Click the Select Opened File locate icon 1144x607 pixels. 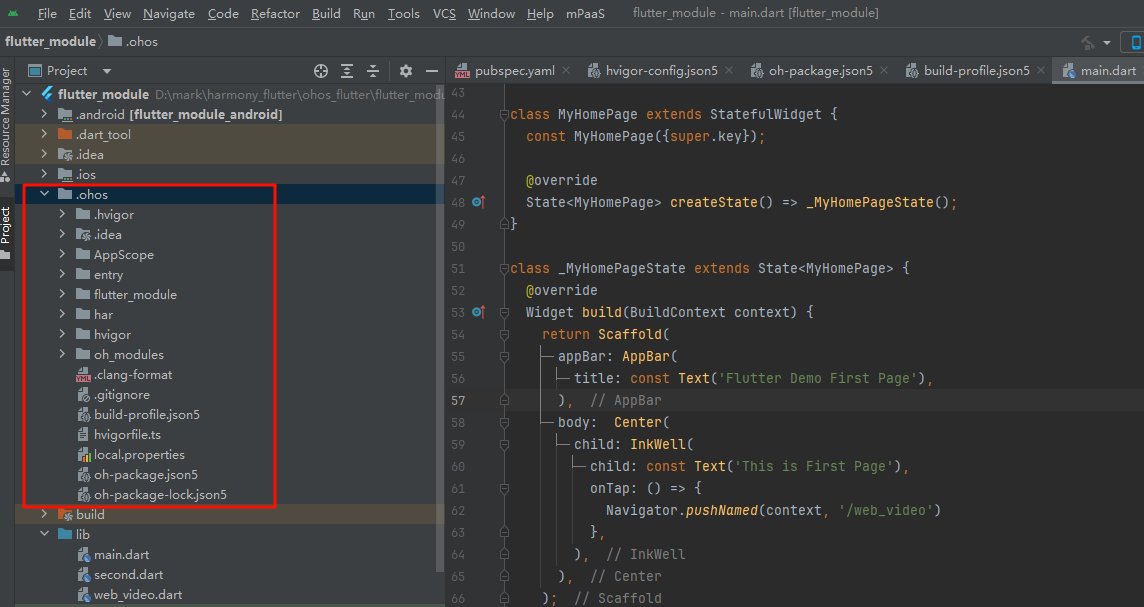pos(321,71)
